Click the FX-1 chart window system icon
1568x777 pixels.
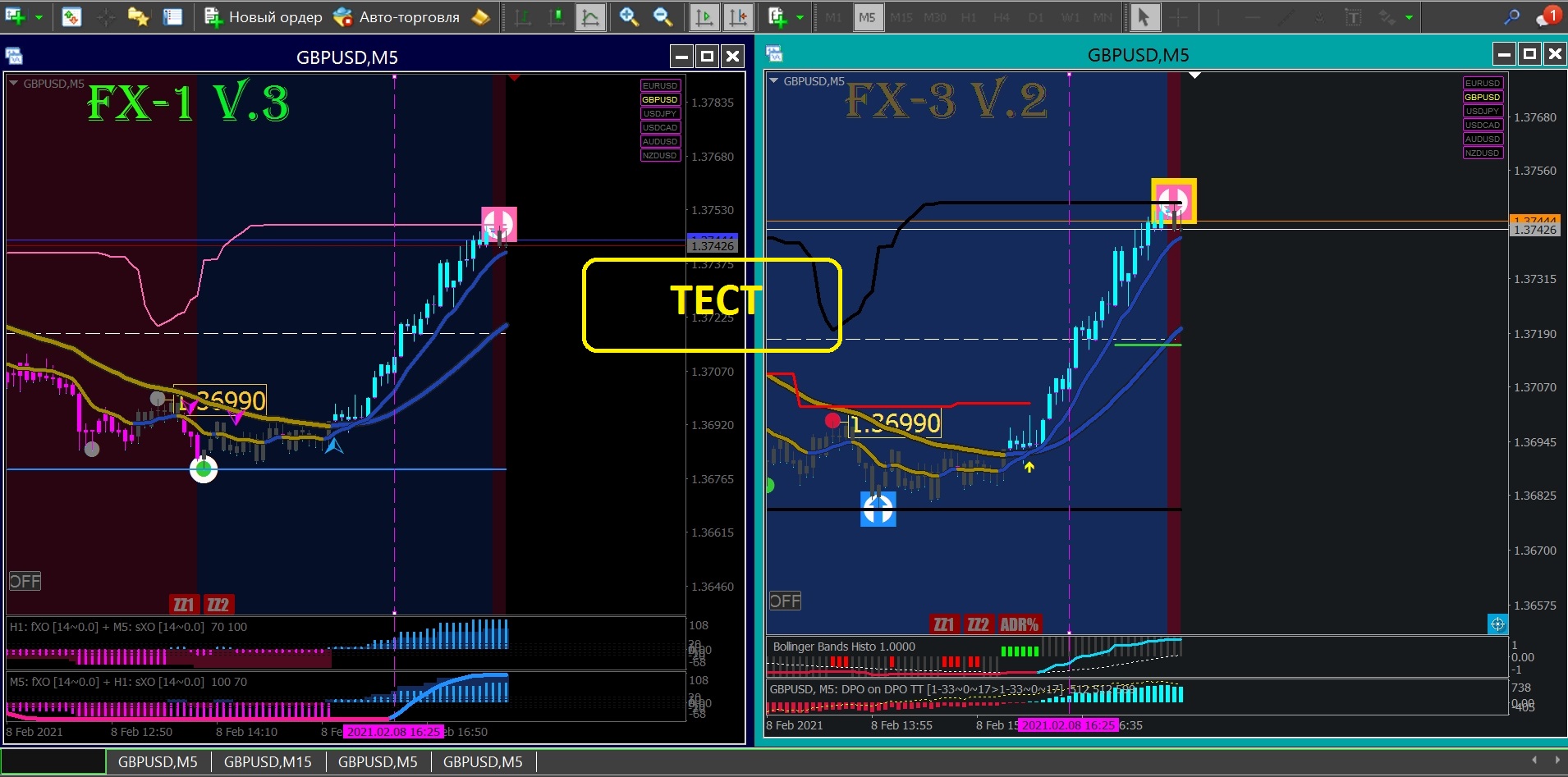click(x=14, y=56)
